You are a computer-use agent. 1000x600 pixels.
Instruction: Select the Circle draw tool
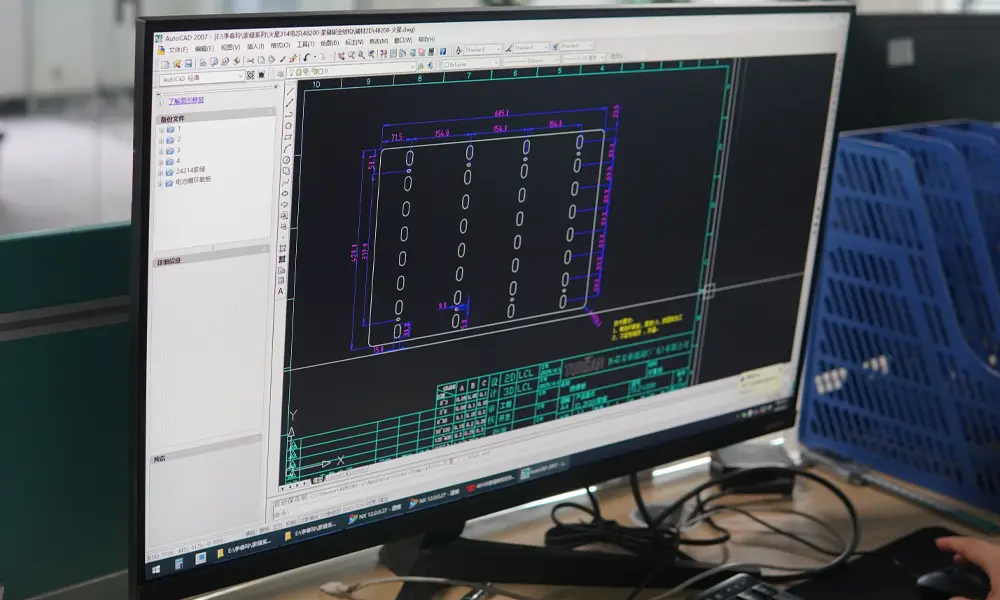(x=287, y=148)
